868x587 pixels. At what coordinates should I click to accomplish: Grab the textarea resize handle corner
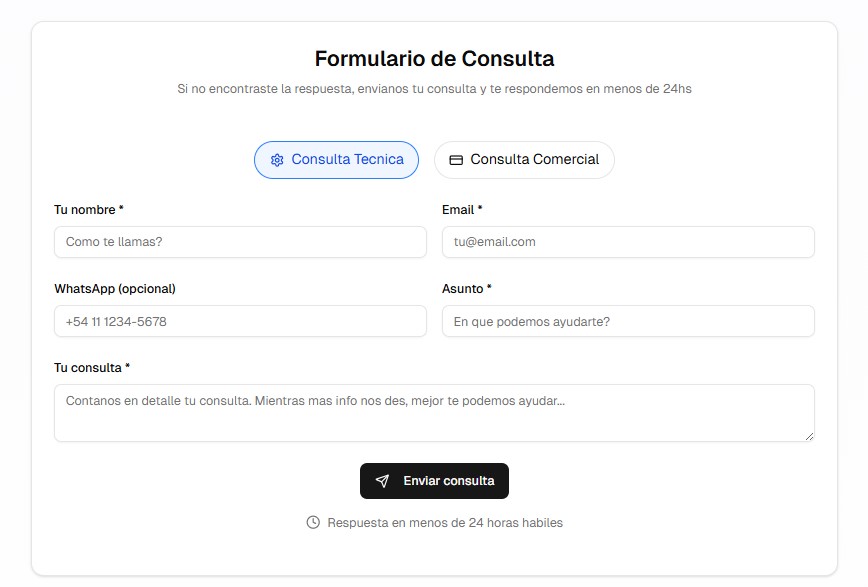[x=809, y=435]
